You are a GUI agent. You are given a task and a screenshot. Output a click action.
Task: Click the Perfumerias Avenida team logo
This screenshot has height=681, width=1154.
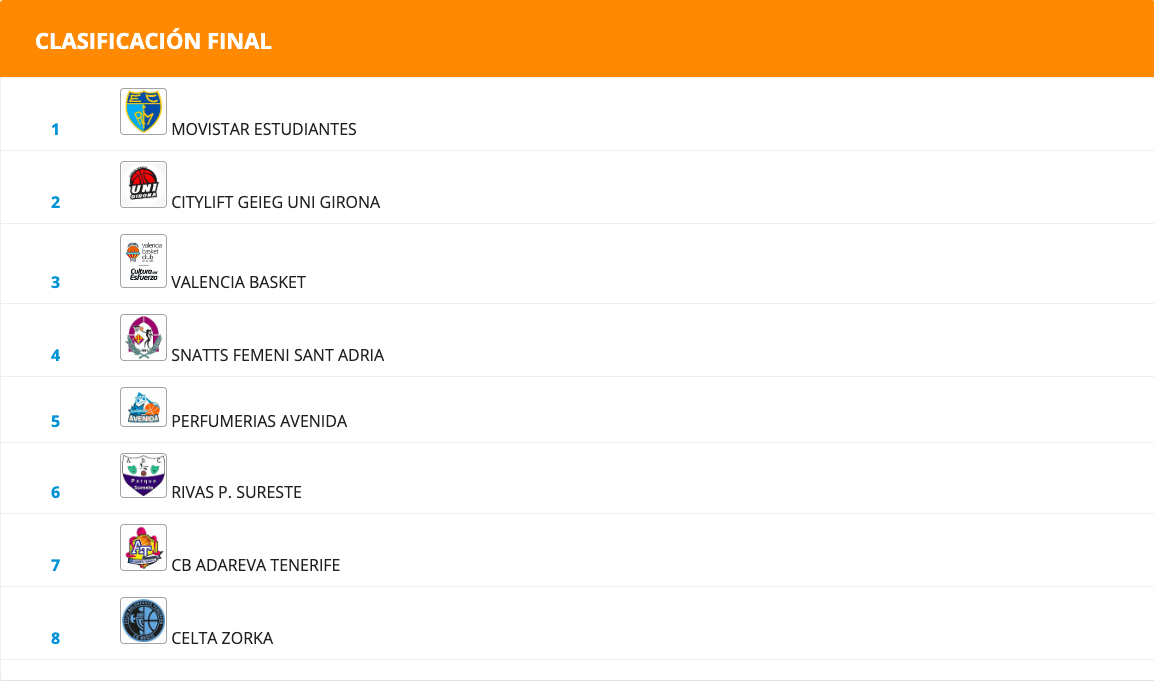[143, 407]
